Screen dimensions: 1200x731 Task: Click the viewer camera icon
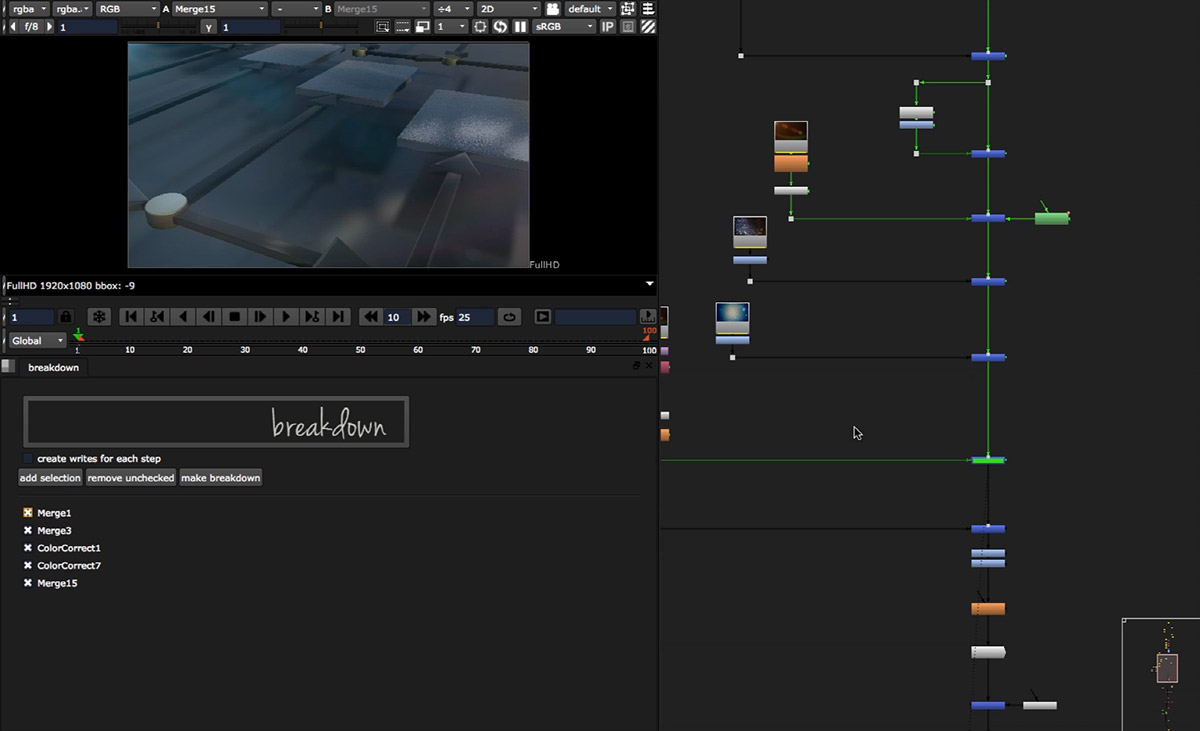tap(551, 9)
